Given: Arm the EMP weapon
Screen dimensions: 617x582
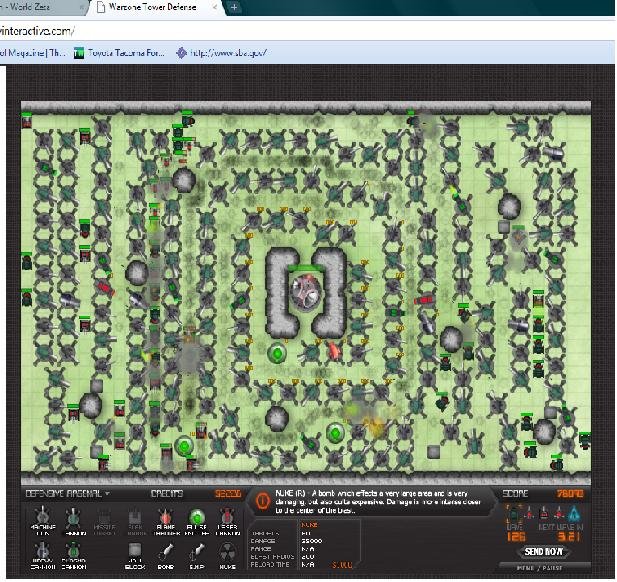Looking at the screenshot, I should pyautogui.click(x=197, y=556).
